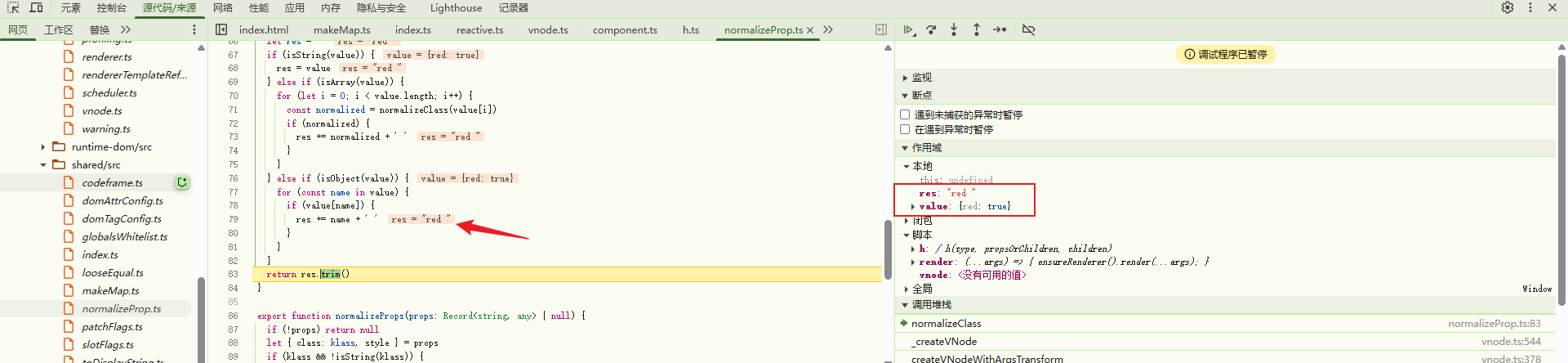Activate the inspect element picker icon
Viewport: 1568px width, 363px height.
click(x=13, y=7)
